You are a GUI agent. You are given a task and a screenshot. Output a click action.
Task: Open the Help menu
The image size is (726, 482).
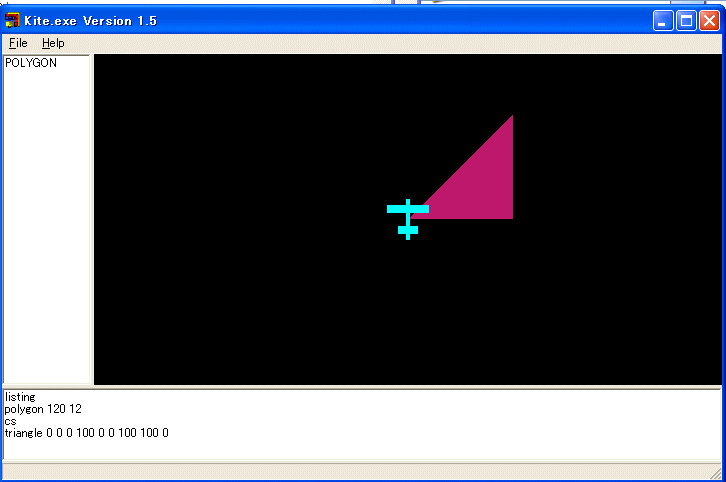pos(53,43)
